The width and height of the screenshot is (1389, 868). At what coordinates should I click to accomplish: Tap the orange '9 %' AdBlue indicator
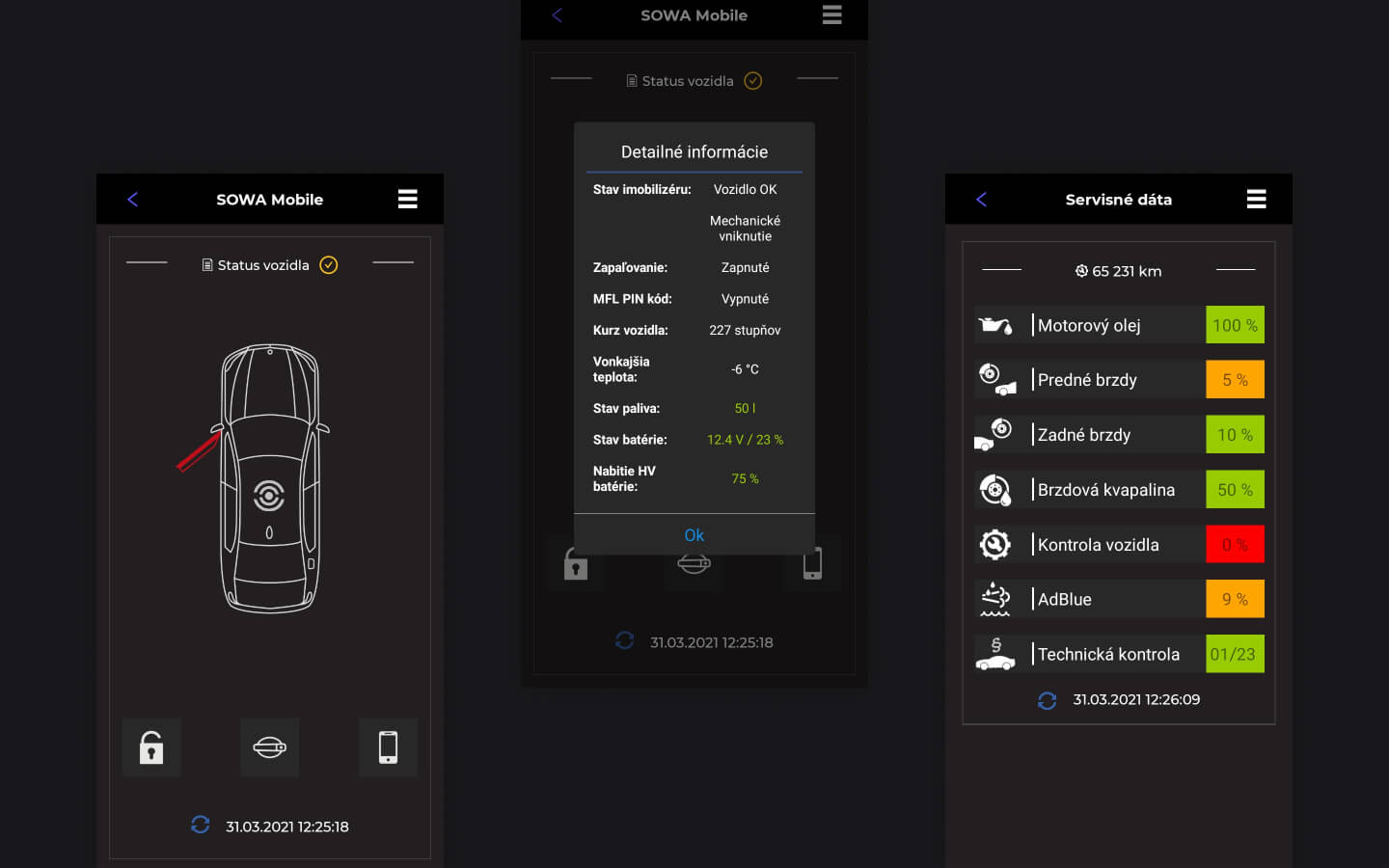point(1235,599)
